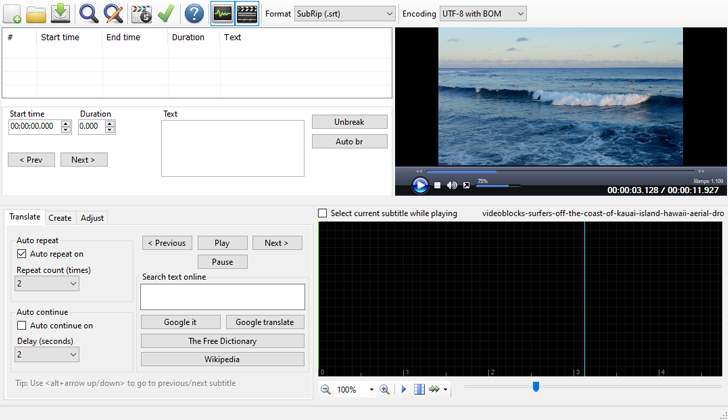Open Find with the magnifying glass icon
The height and width of the screenshot is (420, 728).
click(x=89, y=14)
